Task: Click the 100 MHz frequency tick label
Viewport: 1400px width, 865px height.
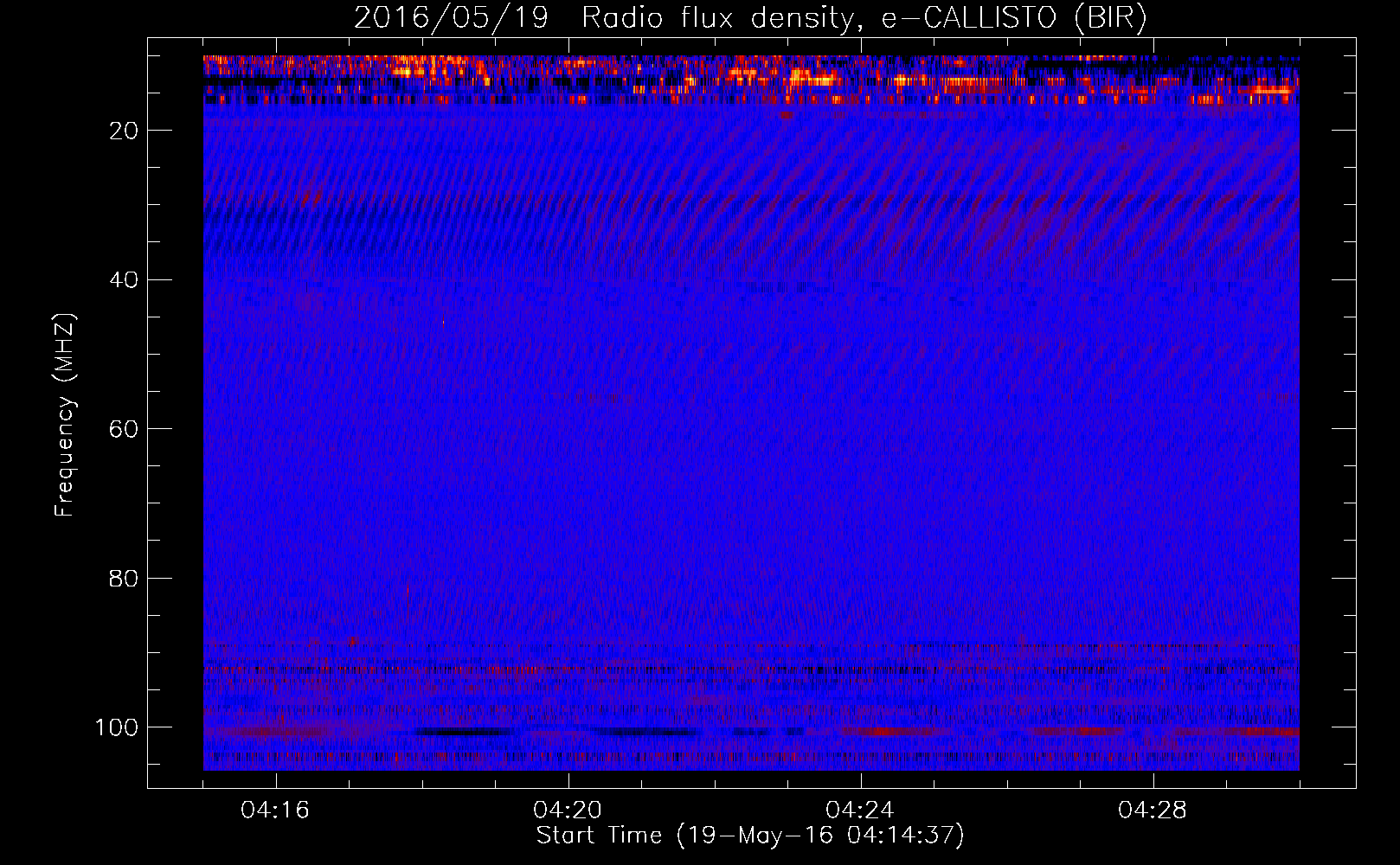Action: tap(117, 727)
